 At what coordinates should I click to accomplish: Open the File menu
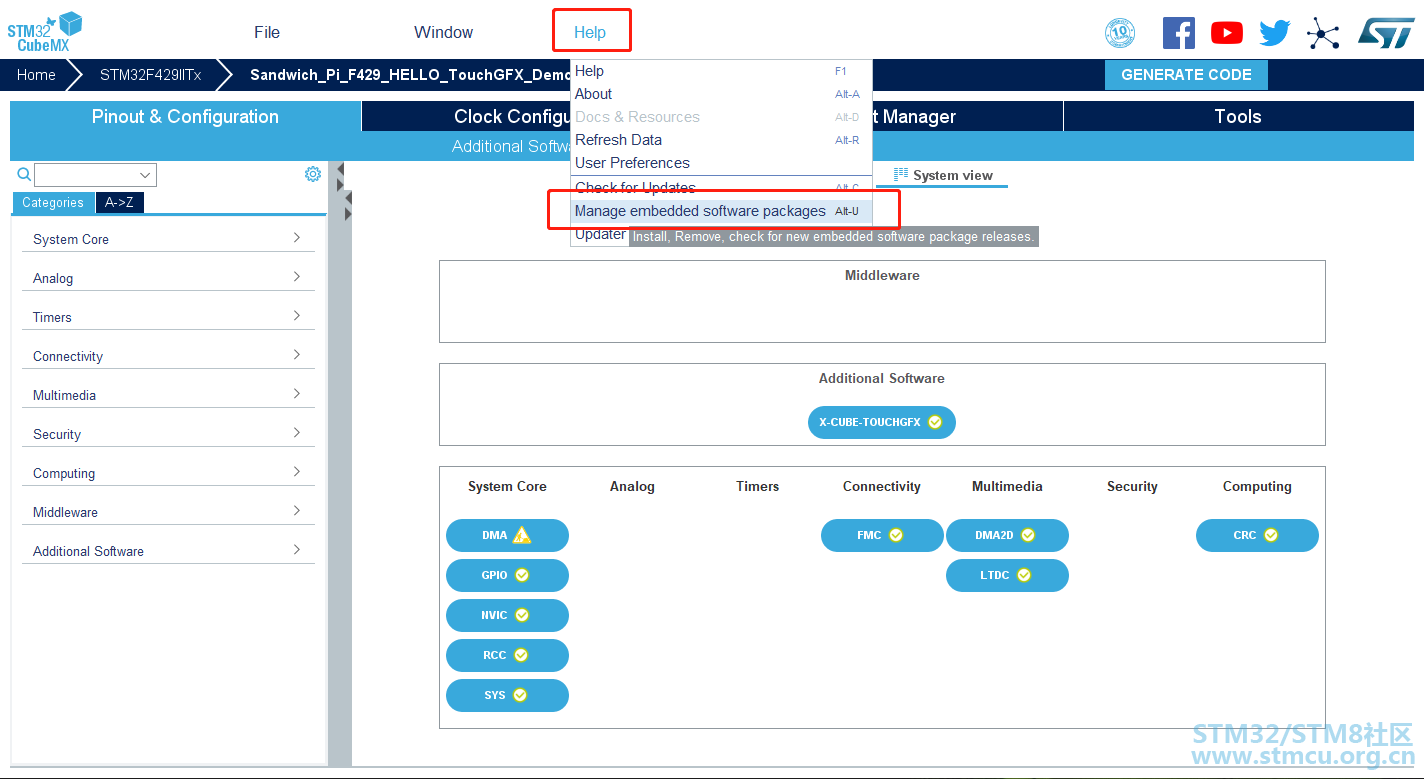267,32
